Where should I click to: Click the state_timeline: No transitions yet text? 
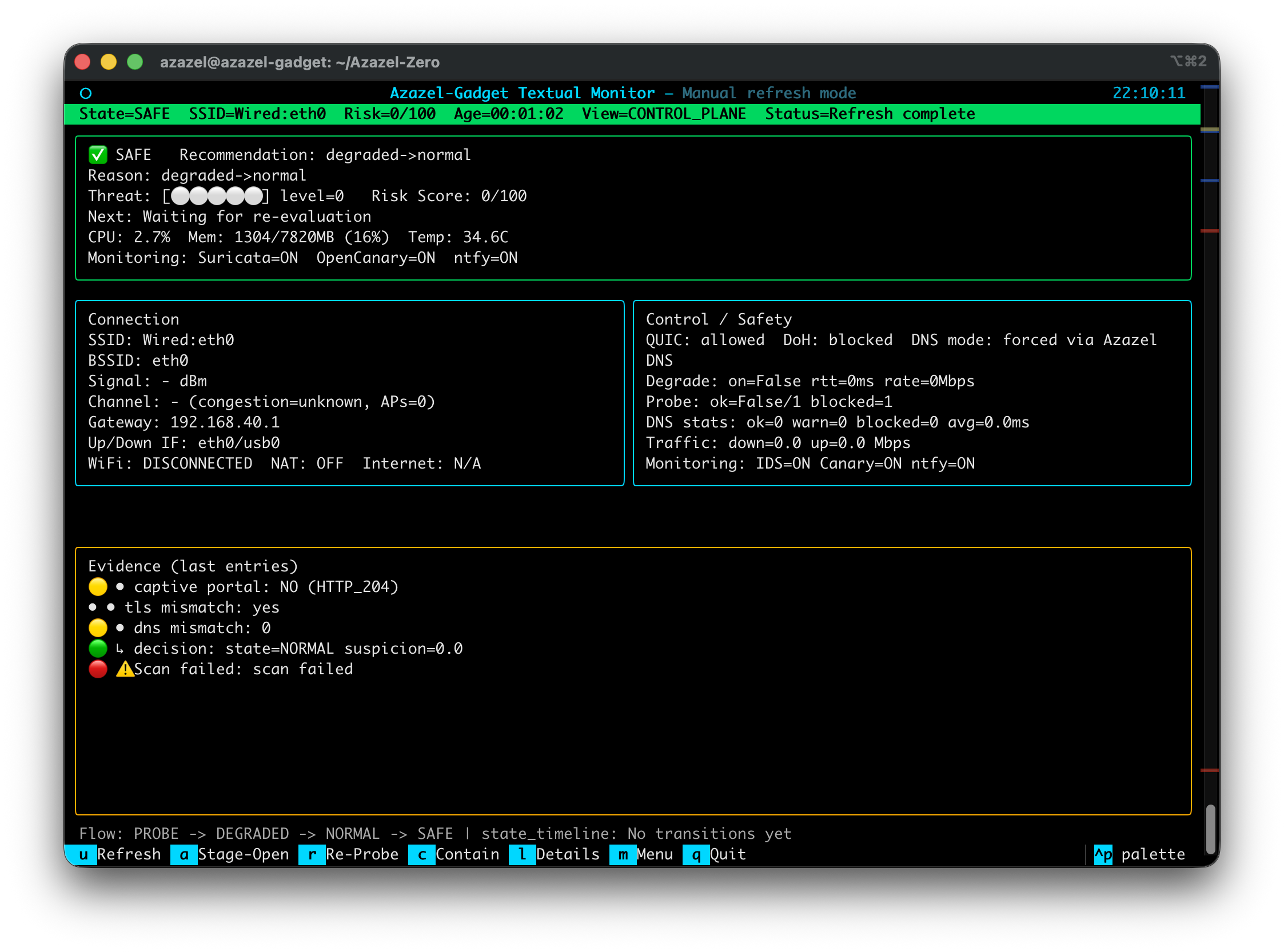(636, 833)
